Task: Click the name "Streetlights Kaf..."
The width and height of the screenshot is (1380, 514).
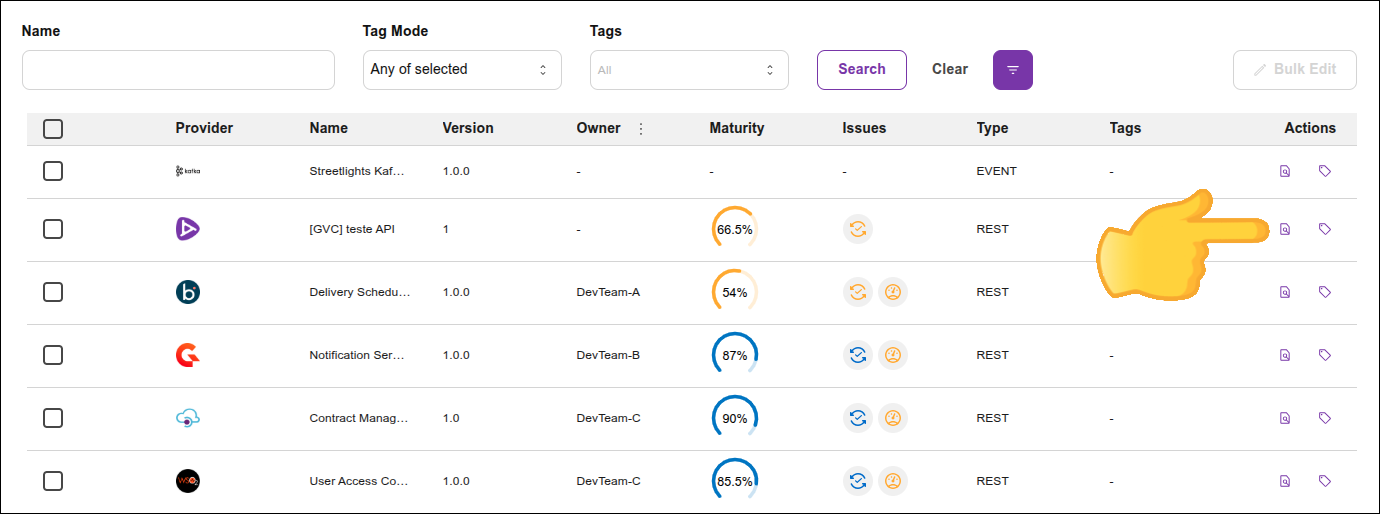Action: (357, 171)
